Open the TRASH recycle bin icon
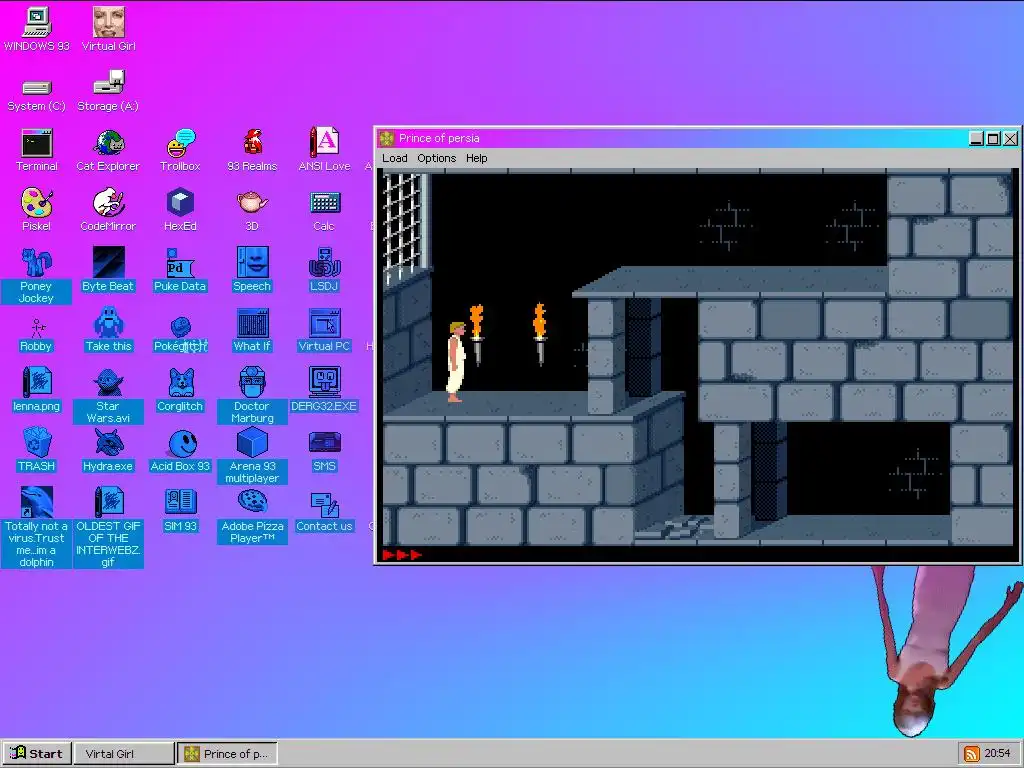This screenshot has width=1024, height=768. (37, 450)
